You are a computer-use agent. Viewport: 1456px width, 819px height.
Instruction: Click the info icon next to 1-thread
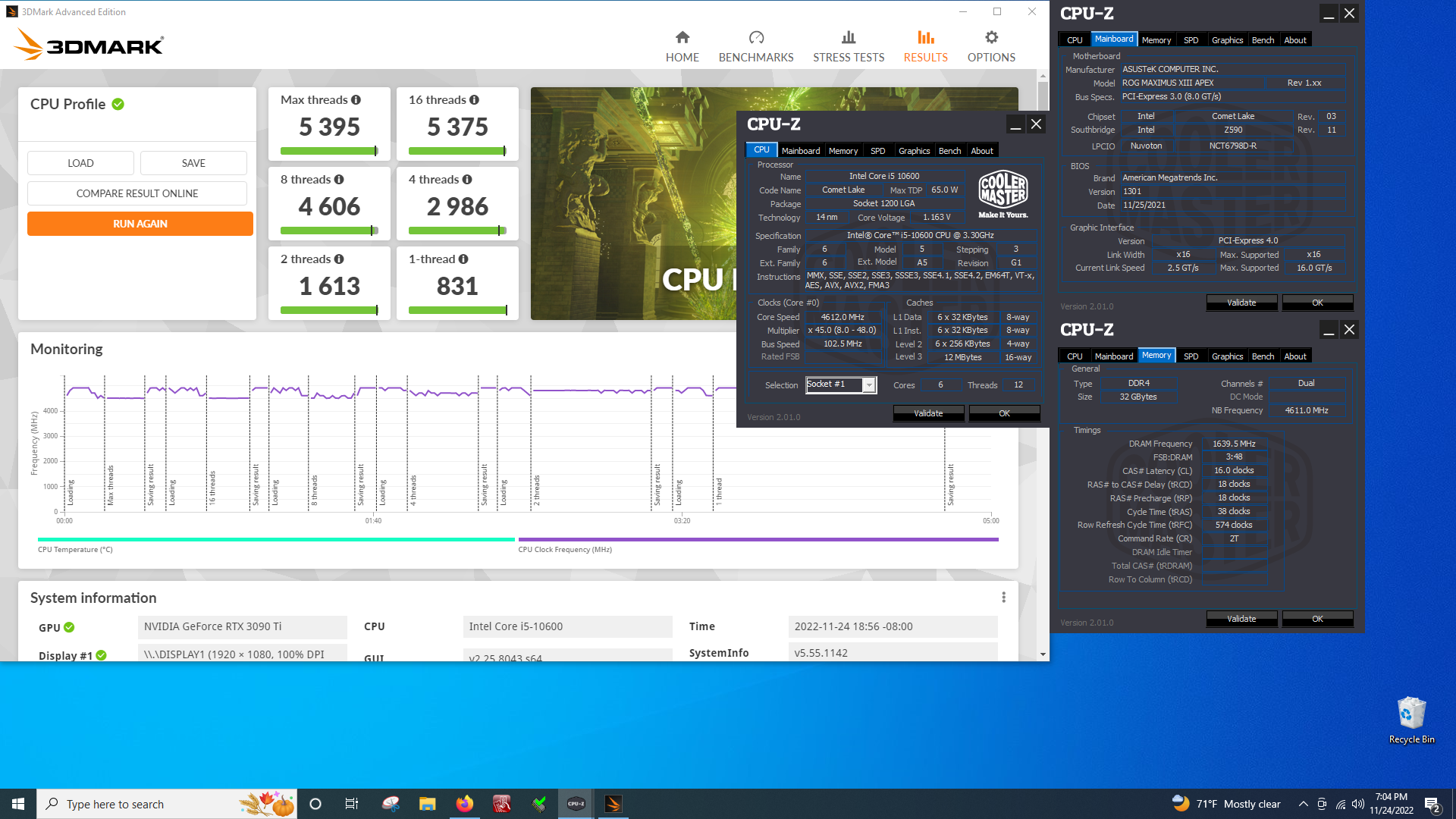[463, 259]
